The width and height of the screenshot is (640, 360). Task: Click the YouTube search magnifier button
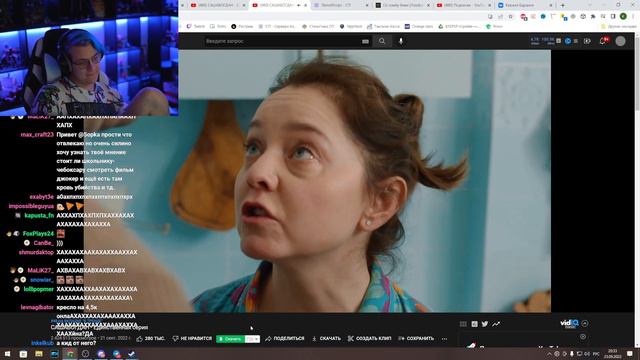(x=382, y=41)
